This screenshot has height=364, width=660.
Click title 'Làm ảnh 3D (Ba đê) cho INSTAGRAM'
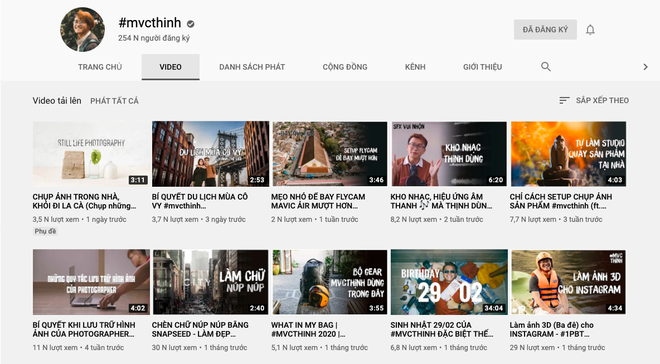pos(551,329)
